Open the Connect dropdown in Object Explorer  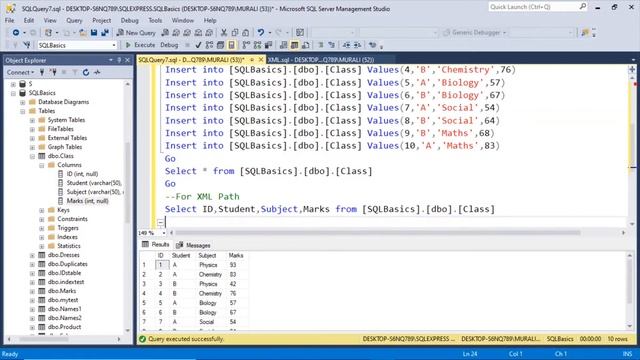coord(20,72)
